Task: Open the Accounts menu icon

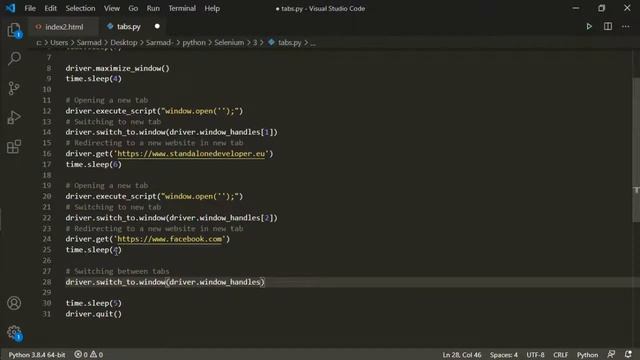Action: (x=14, y=303)
